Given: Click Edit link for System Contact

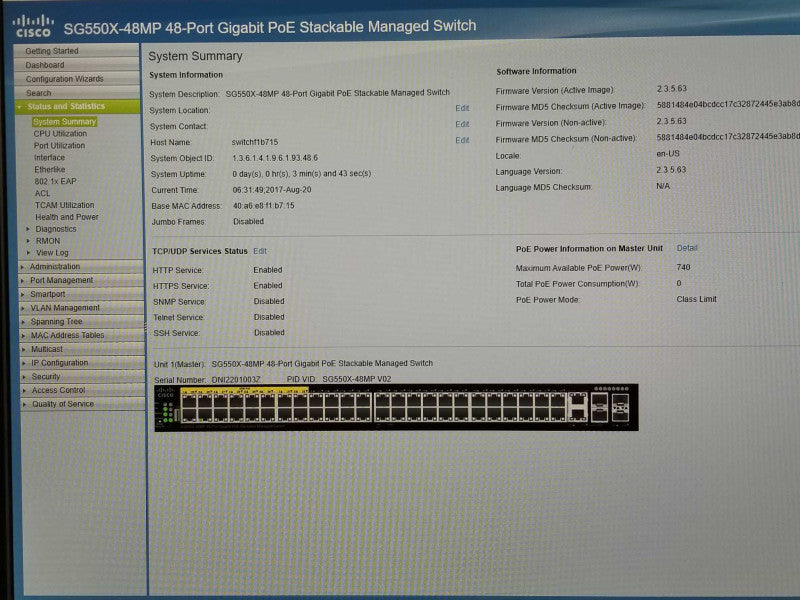Looking at the screenshot, I should point(462,124).
